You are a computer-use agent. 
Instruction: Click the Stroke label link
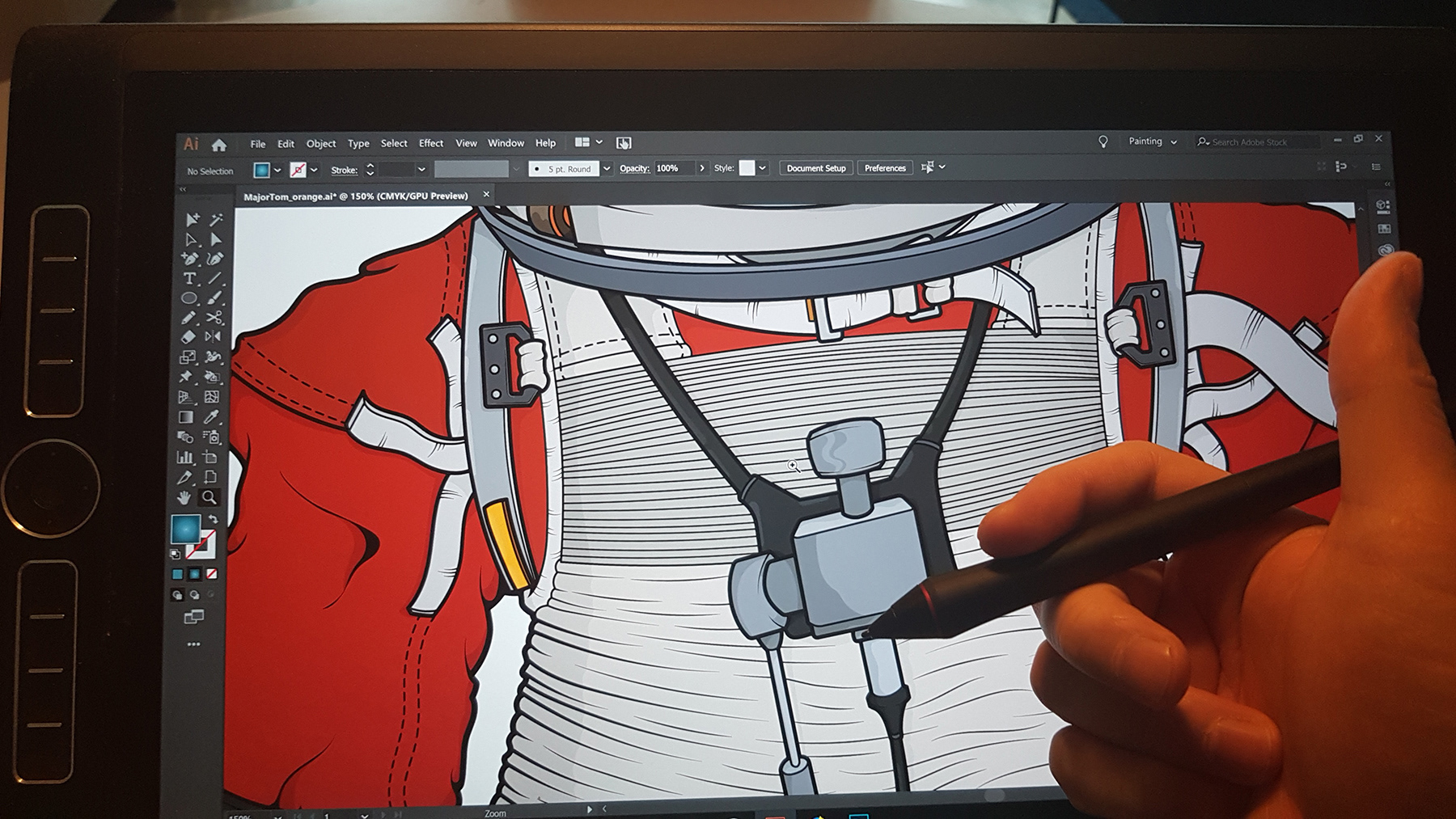point(345,171)
